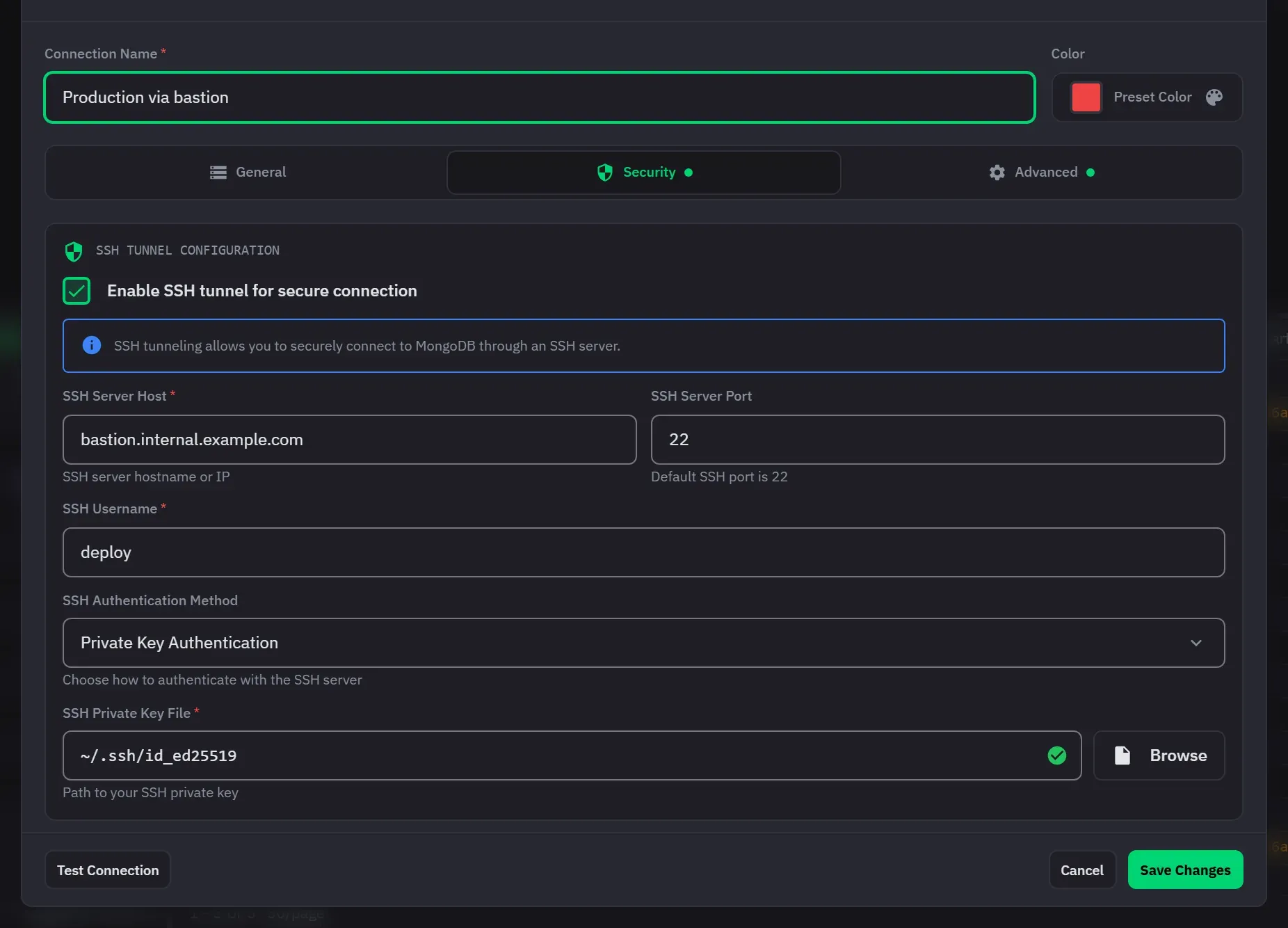This screenshot has width=1288, height=928.
Task: Click the green checkmark in the private key field
Action: [x=1057, y=755]
